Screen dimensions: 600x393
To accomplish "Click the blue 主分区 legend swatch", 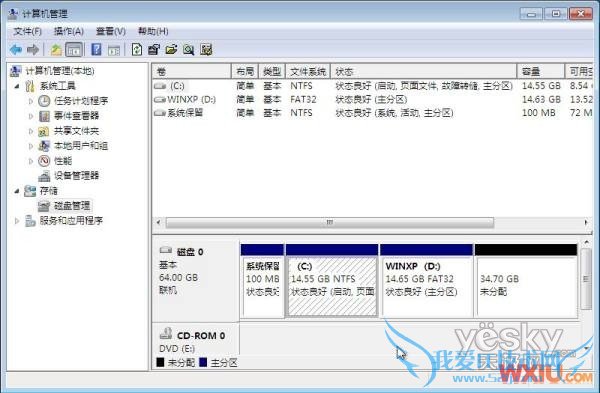I will click(203, 362).
